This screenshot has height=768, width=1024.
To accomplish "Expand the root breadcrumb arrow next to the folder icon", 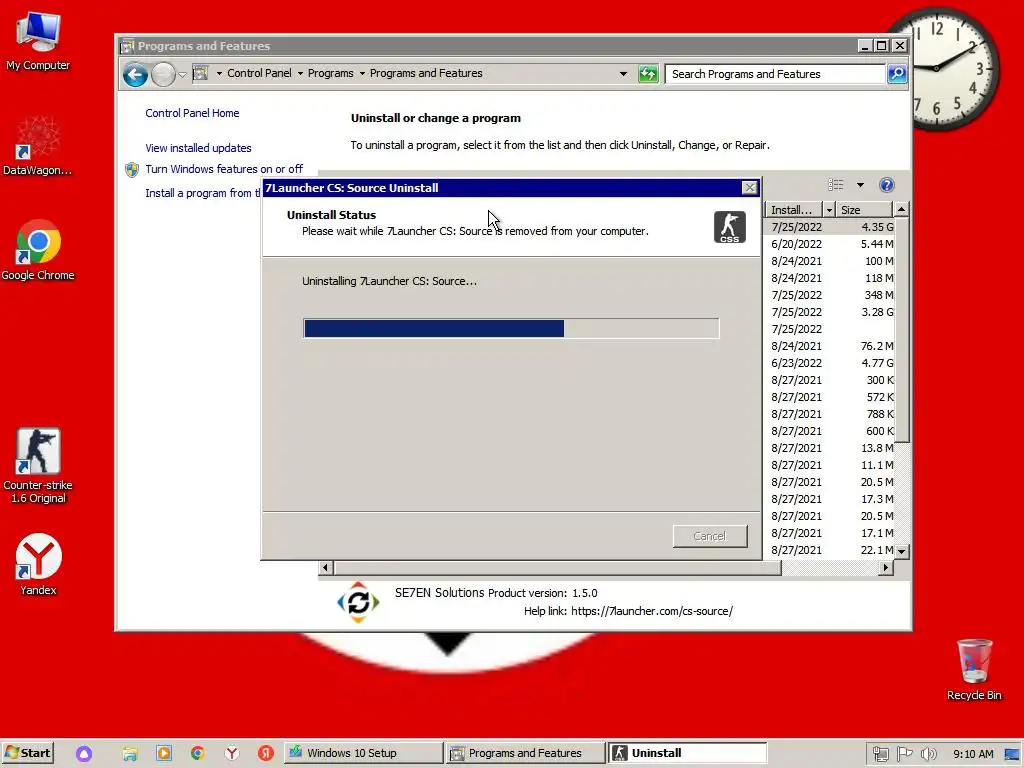I will [219, 74].
